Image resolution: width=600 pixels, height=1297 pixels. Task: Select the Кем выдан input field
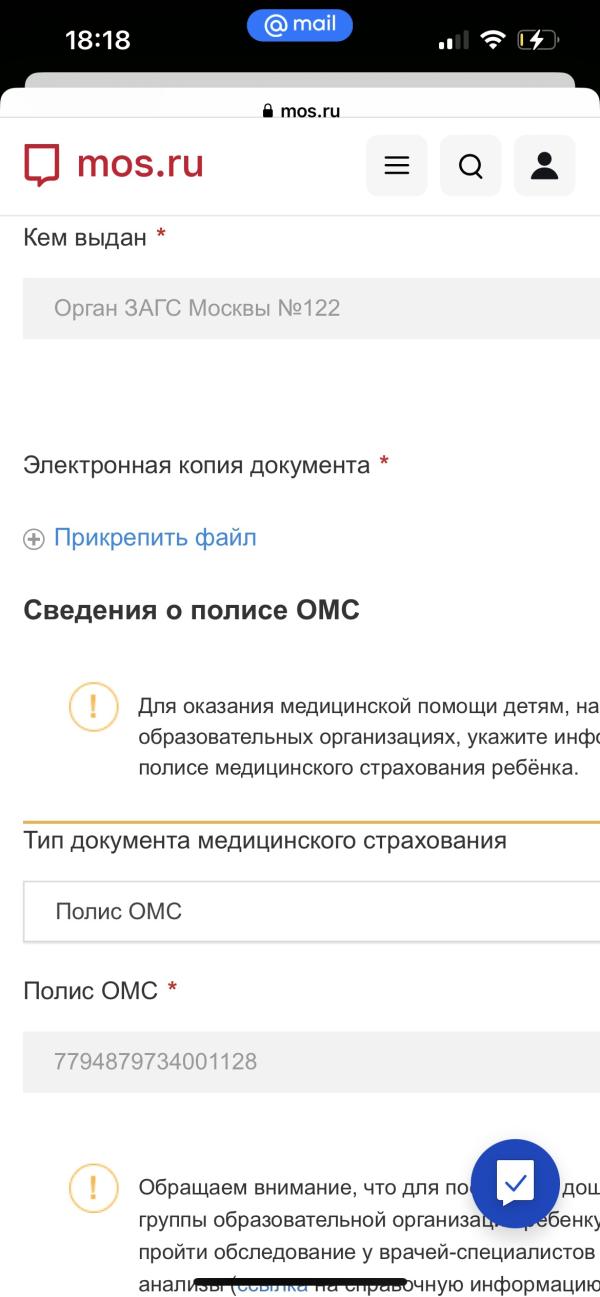click(x=311, y=308)
